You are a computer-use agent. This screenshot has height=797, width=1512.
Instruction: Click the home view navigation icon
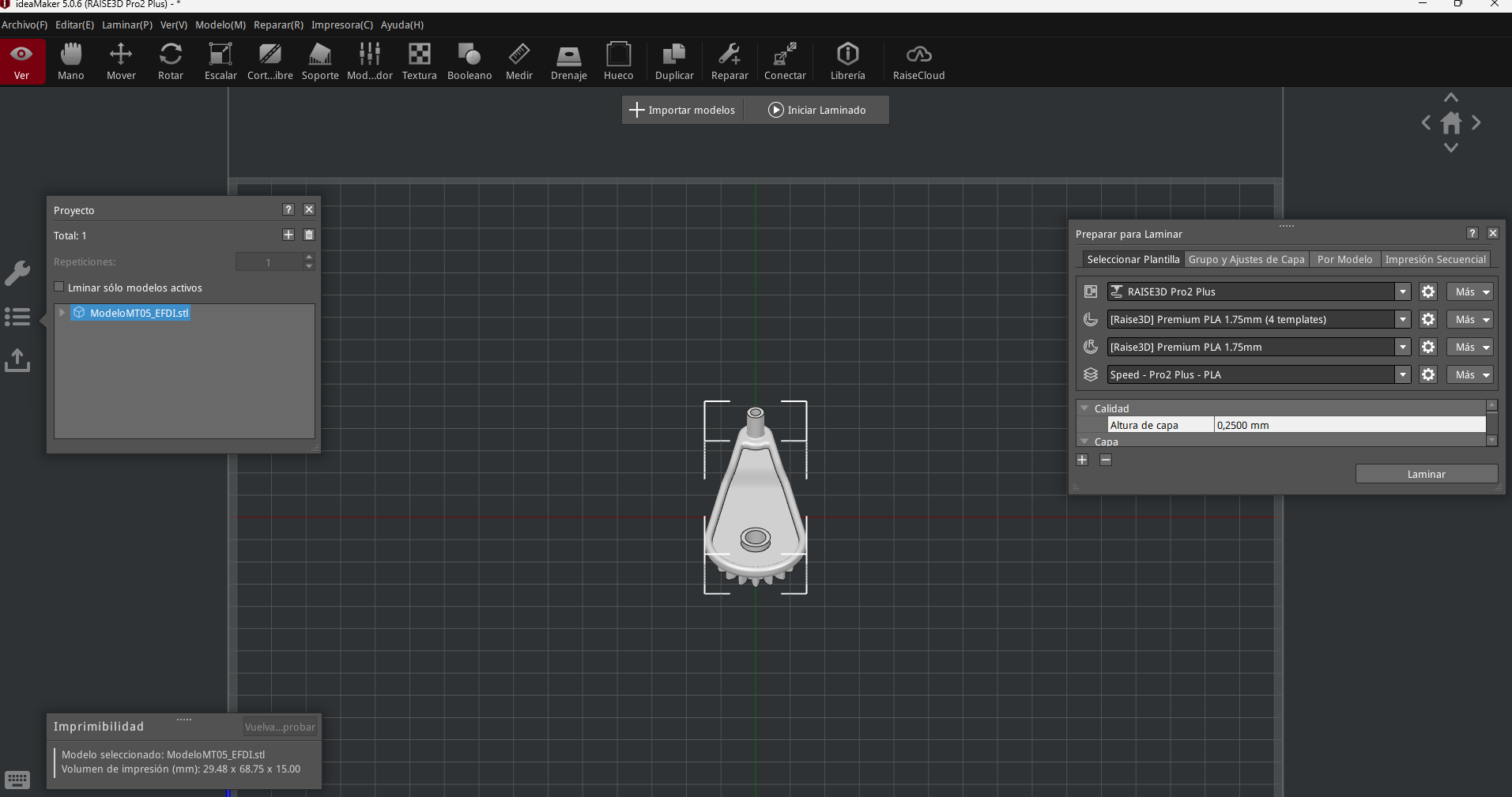pos(1451,123)
